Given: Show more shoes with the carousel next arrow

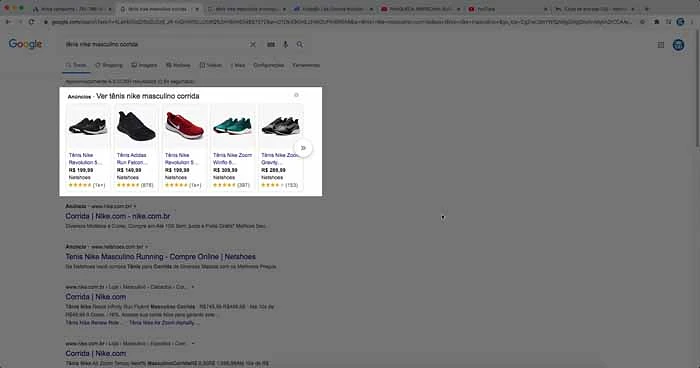Looking at the screenshot, I should pyautogui.click(x=303, y=148).
